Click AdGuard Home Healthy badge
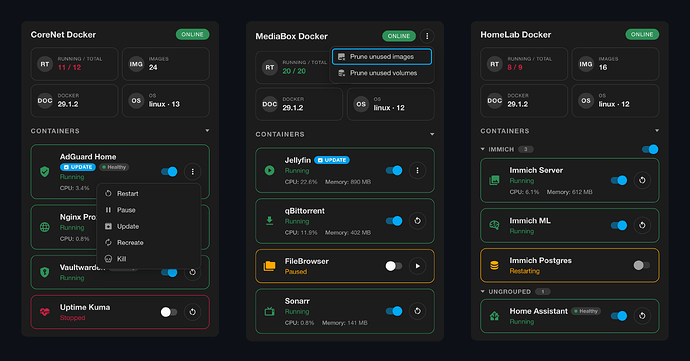690x361 pixels. (114, 167)
